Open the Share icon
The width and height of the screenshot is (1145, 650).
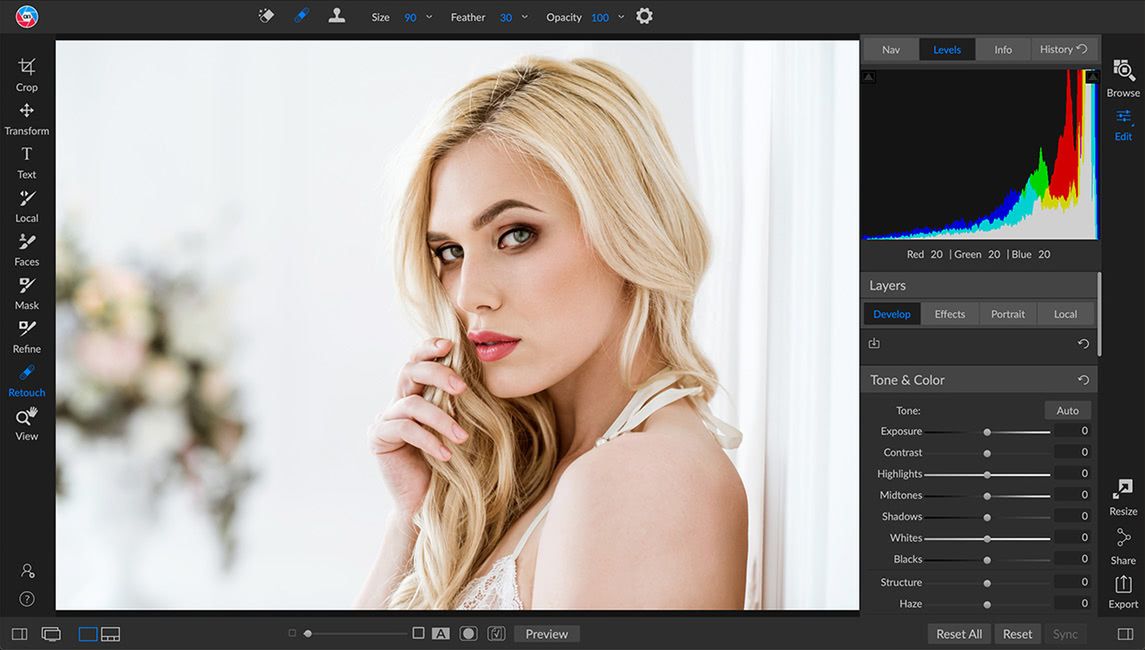1123,546
